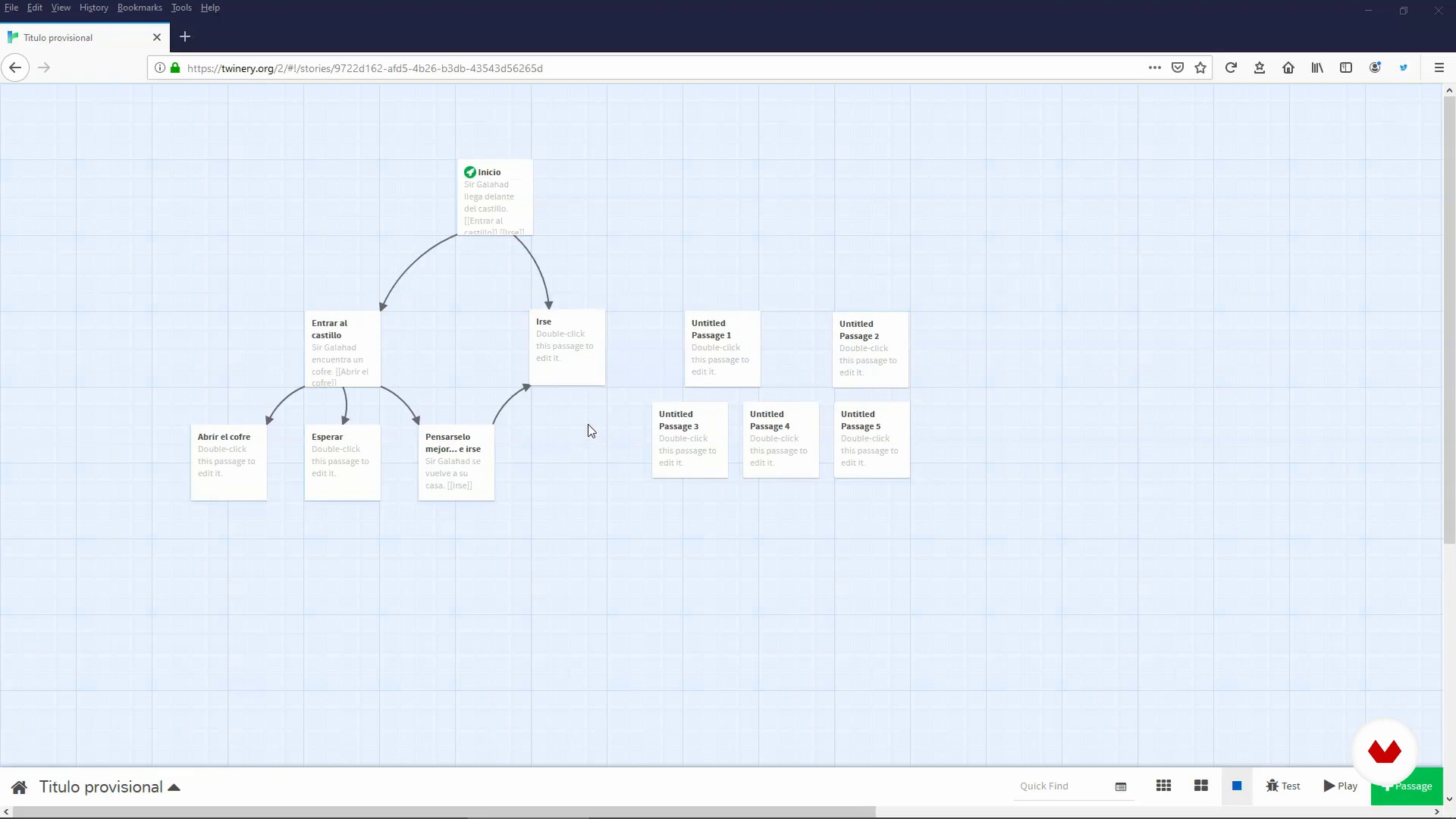Open the Edit menu
The image size is (1456, 819).
tap(35, 8)
